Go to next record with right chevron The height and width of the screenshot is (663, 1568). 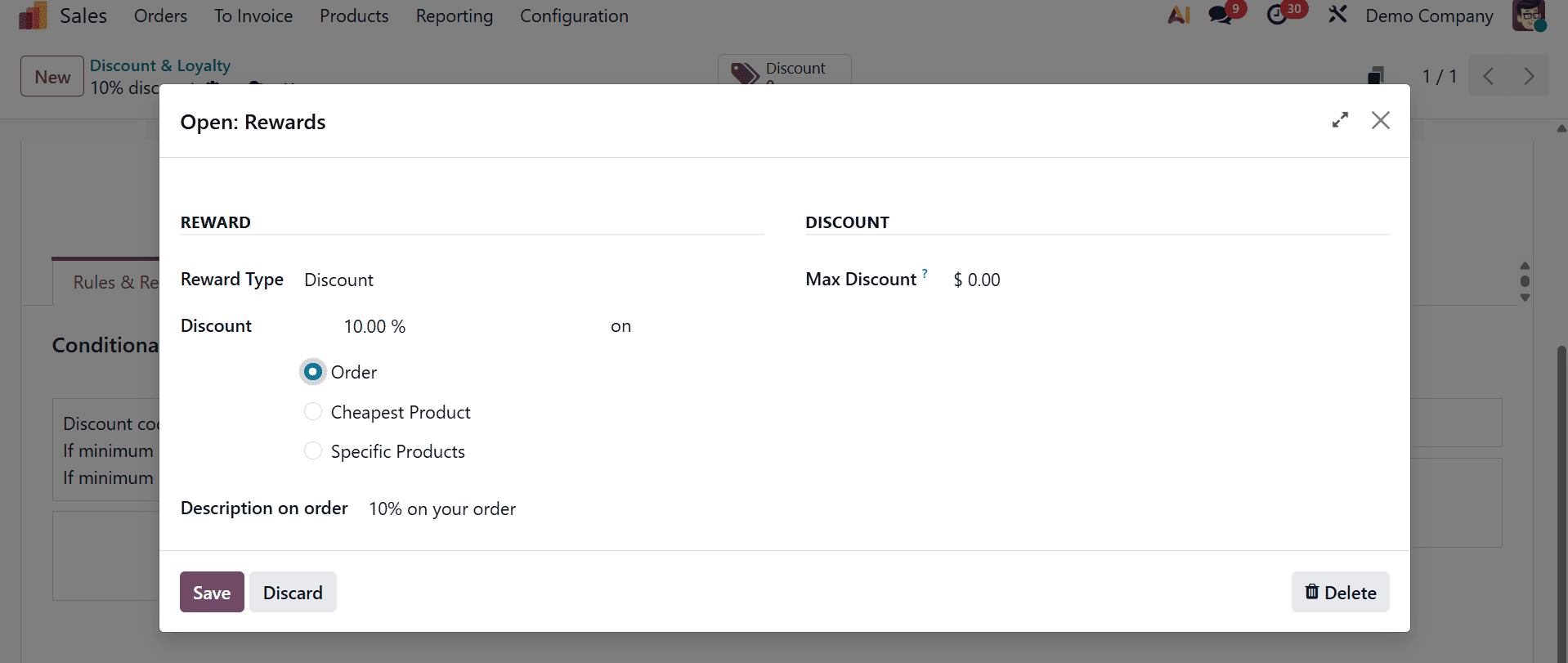[x=1528, y=76]
